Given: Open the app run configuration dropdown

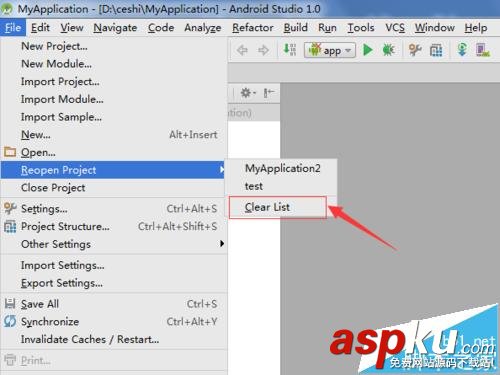Looking at the screenshot, I should (330, 50).
